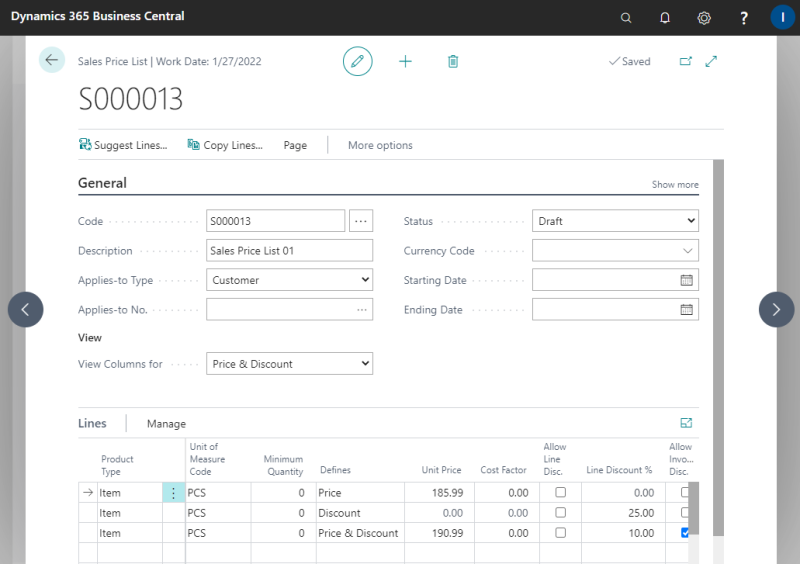This screenshot has width=800, height=564.
Task: Click the Product Type column header
Action: click(117, 465)
